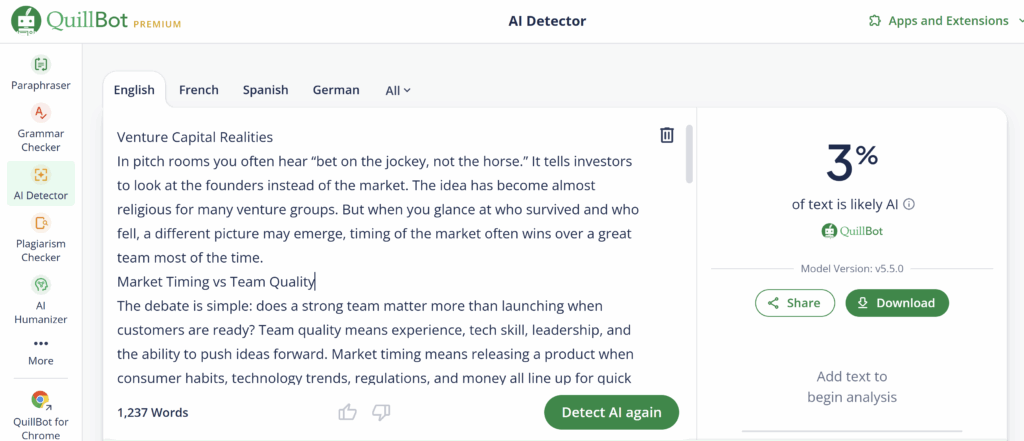Expand the Apps and Extensions menu
The image size is (1024, 441).
click(x=940, y=21)
